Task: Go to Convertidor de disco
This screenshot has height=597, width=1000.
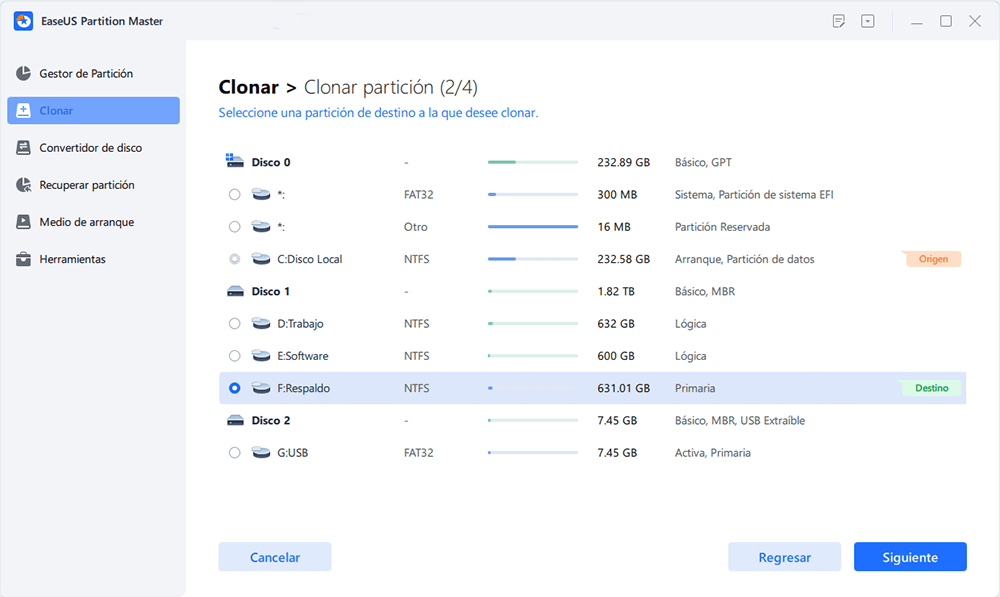Action: point(94,147)
